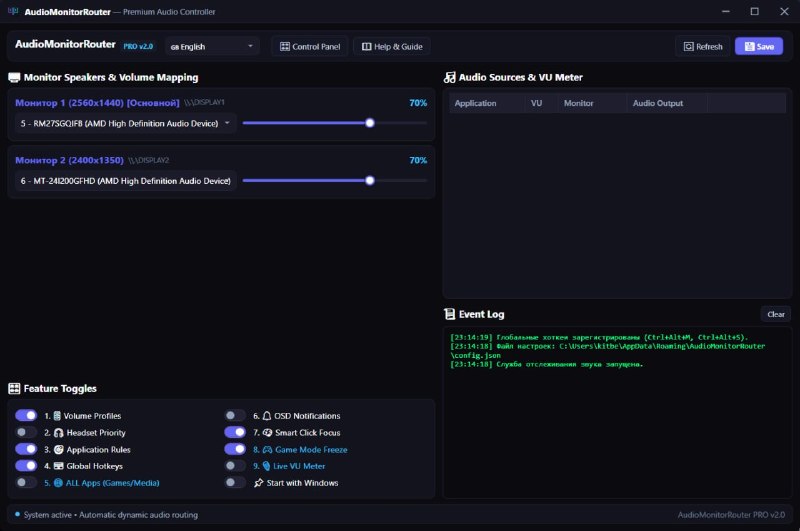
Task: Turn on Start with Windows switch
Action: coord(235,483)
